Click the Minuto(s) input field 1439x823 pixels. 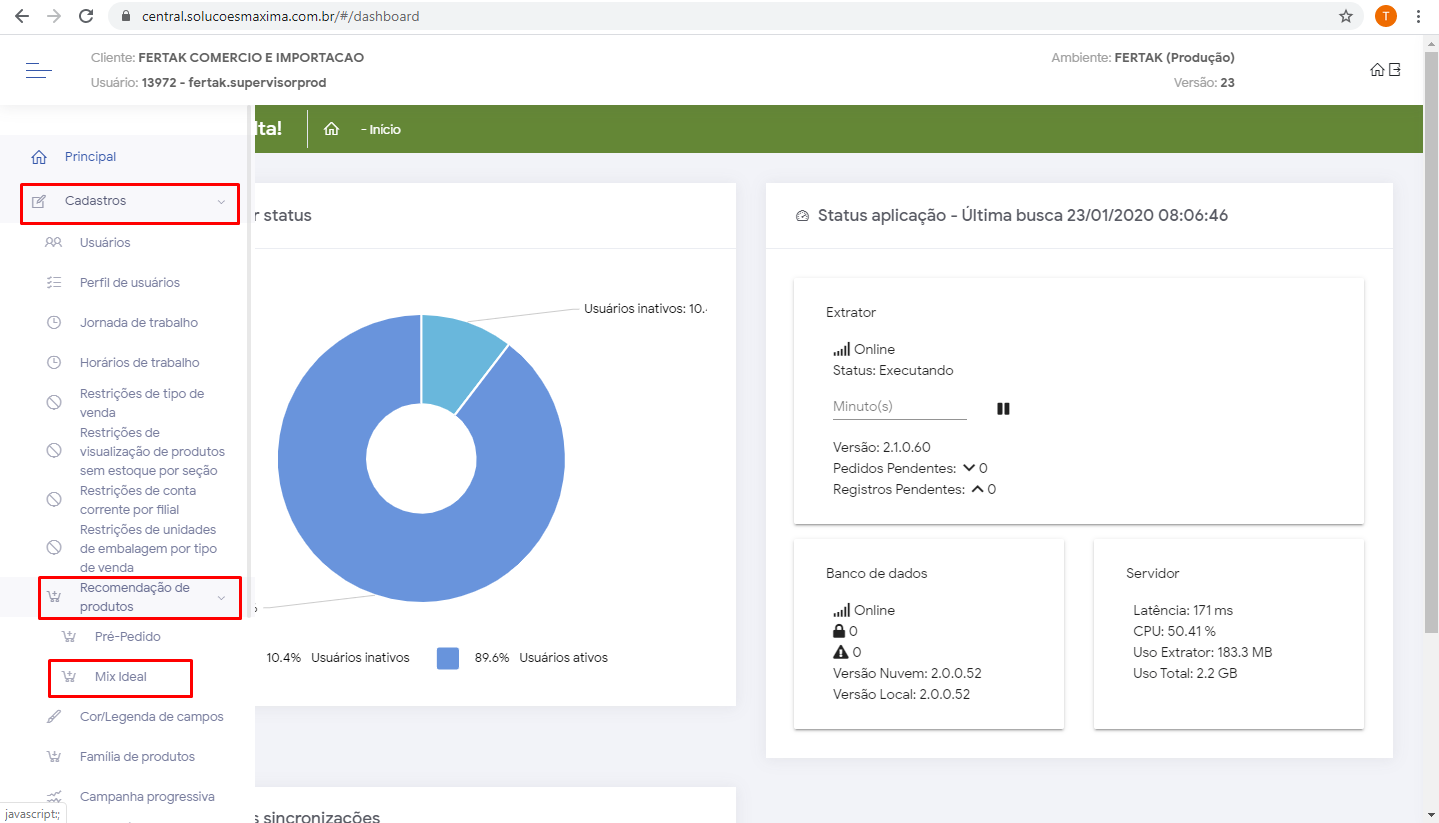pyautogui.click(x=899, y=407)
